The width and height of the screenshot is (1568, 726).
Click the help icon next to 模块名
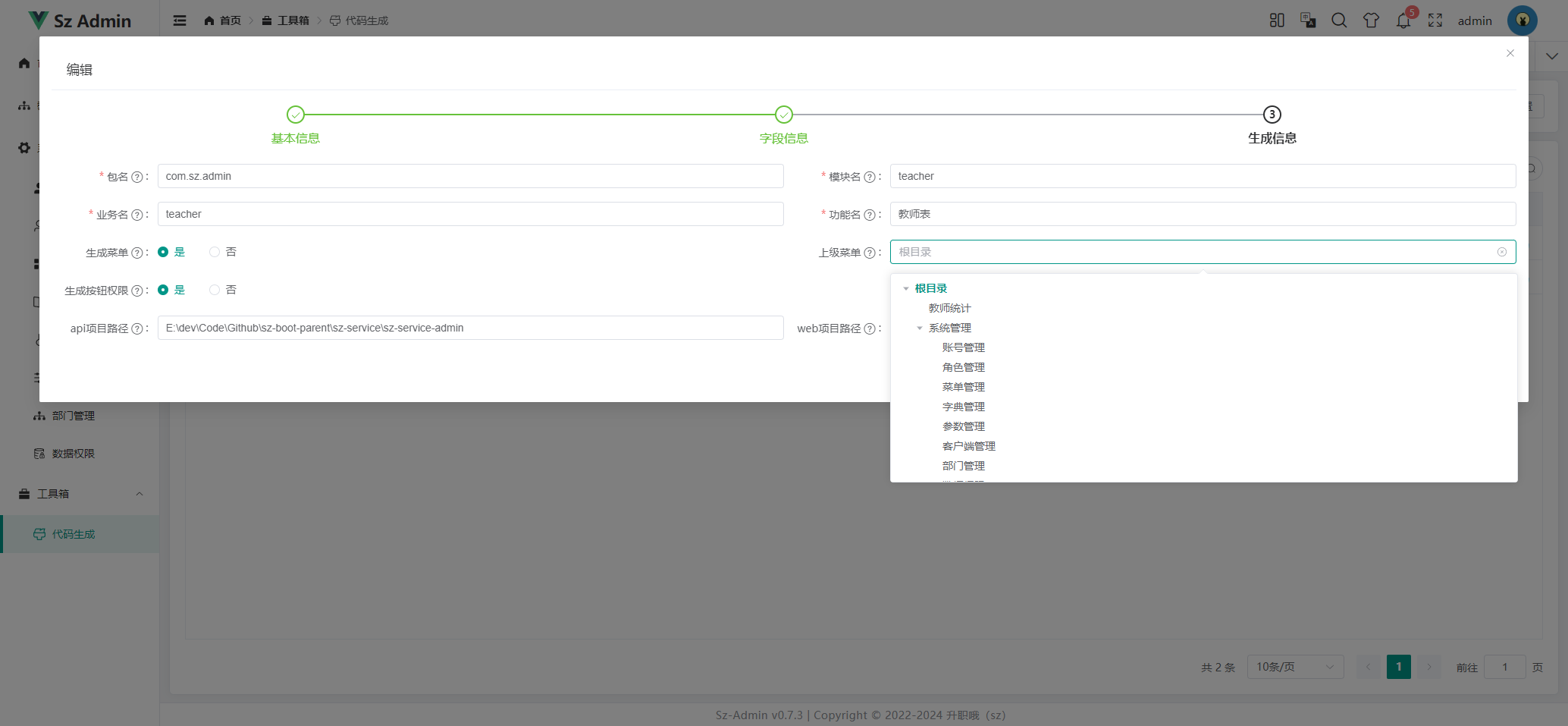(870, 177)
